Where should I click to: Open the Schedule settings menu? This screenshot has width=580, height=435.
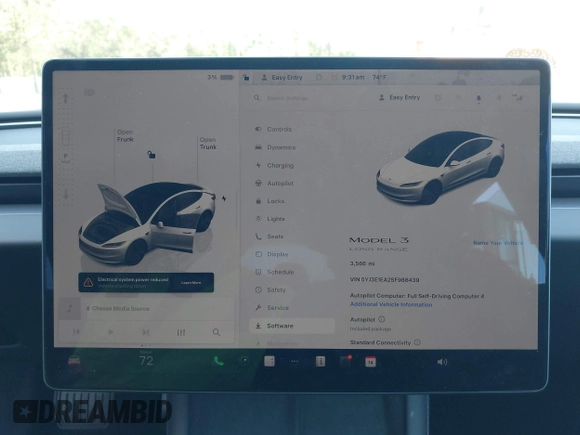274,272
